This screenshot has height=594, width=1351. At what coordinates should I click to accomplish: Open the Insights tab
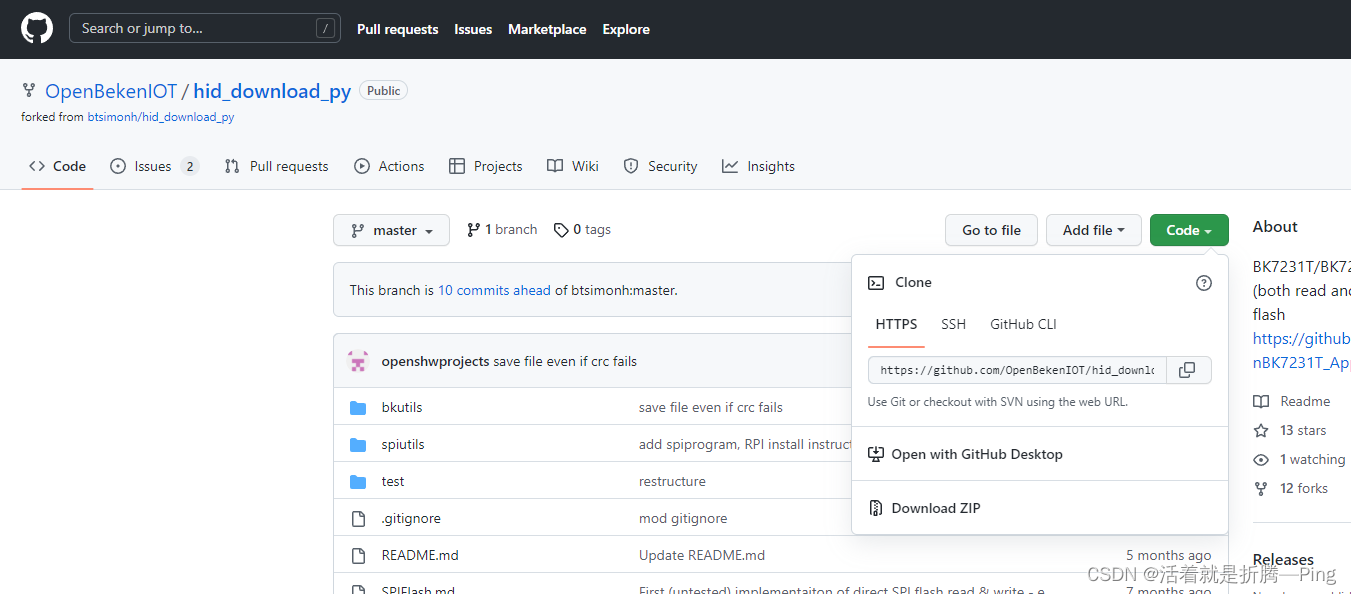[759, 166]
